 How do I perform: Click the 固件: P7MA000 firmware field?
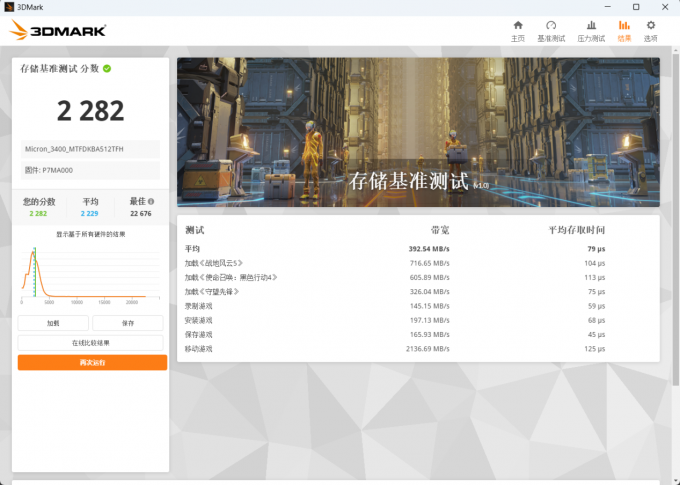(91, 170)
